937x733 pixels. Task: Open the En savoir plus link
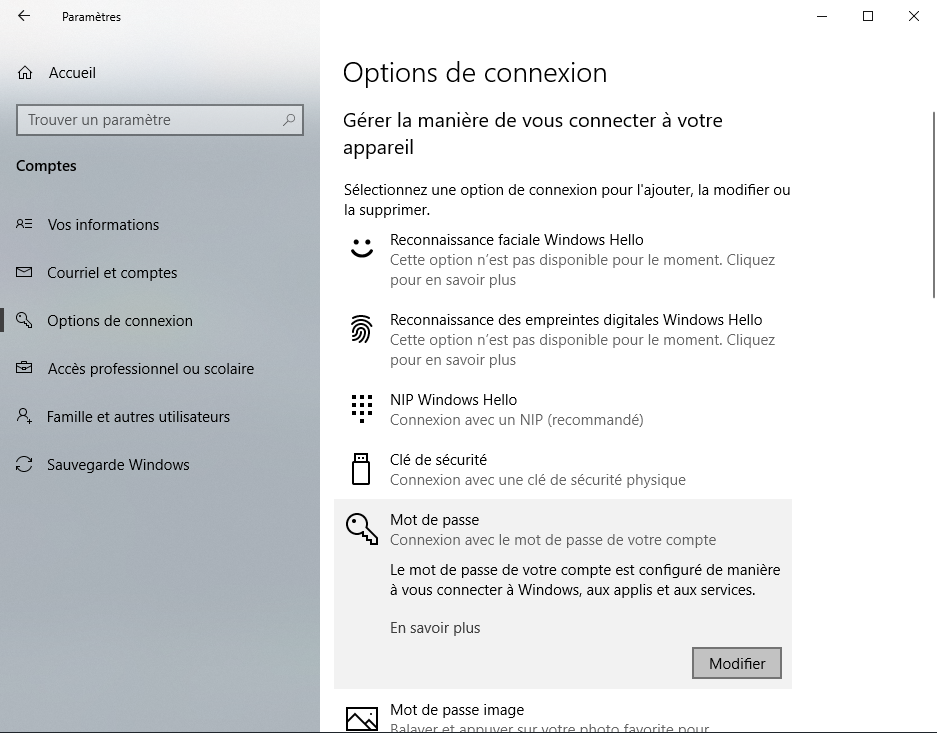[435, 628]
